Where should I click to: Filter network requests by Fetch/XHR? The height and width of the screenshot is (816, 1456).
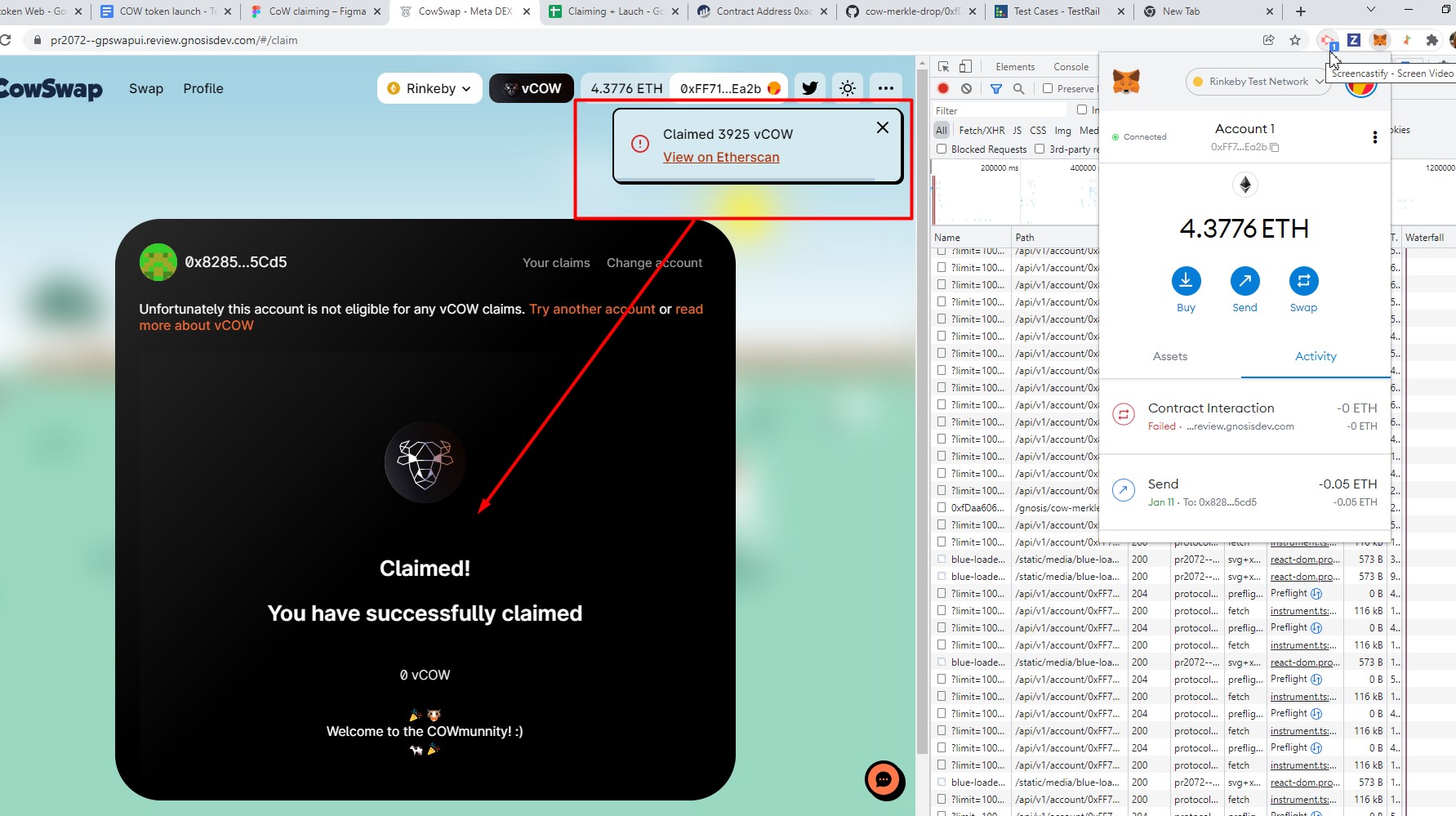(x=982, y=130)
